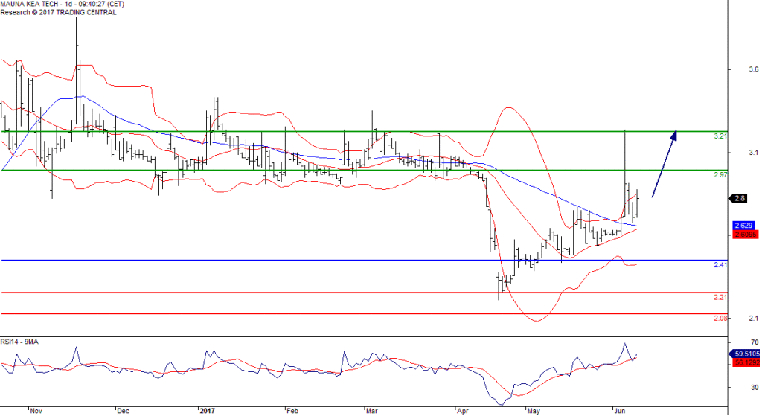Select the red '2.6066' price tag
This screenshot has height=415, width=760.
(x=745, y=235)
